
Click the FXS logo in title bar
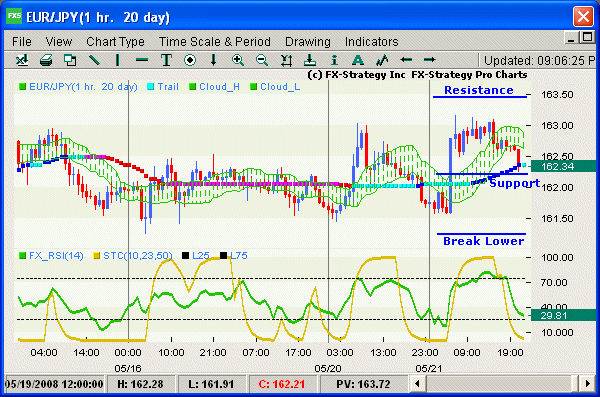(x=14, y=17)
